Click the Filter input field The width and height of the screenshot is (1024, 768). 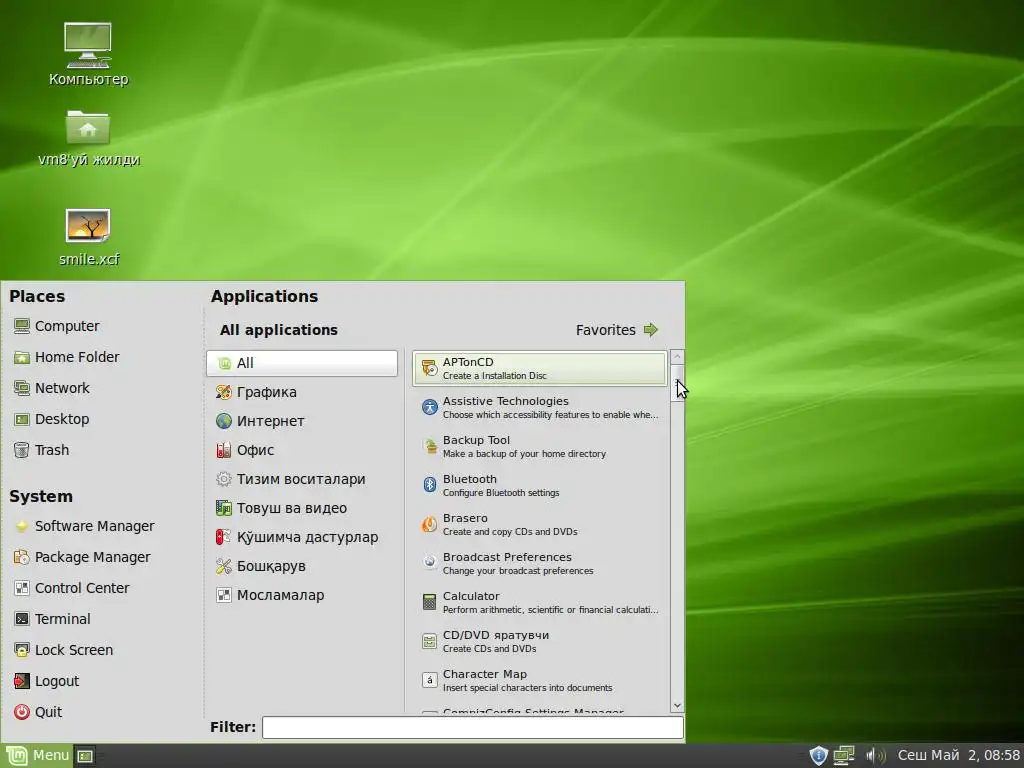(473, 728)
